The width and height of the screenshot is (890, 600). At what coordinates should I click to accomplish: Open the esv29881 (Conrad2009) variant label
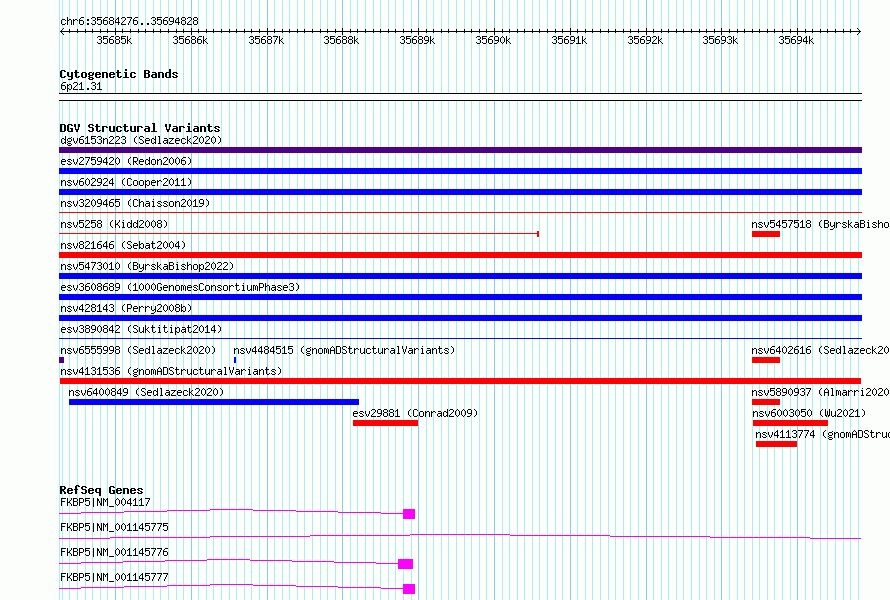pyautogui.click(x=415, y=413)
